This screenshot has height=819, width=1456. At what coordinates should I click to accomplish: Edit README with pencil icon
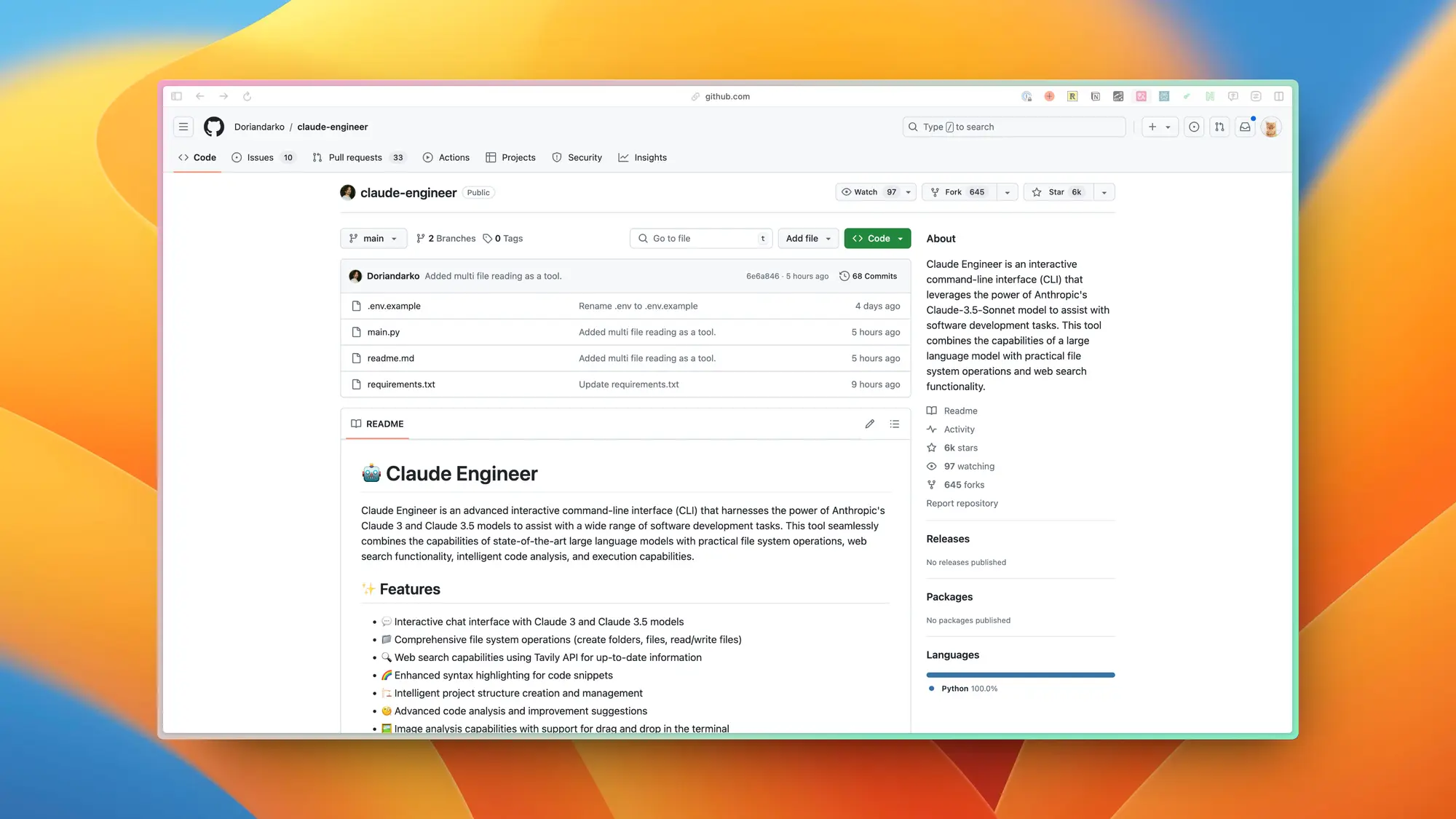coord(869,424)
